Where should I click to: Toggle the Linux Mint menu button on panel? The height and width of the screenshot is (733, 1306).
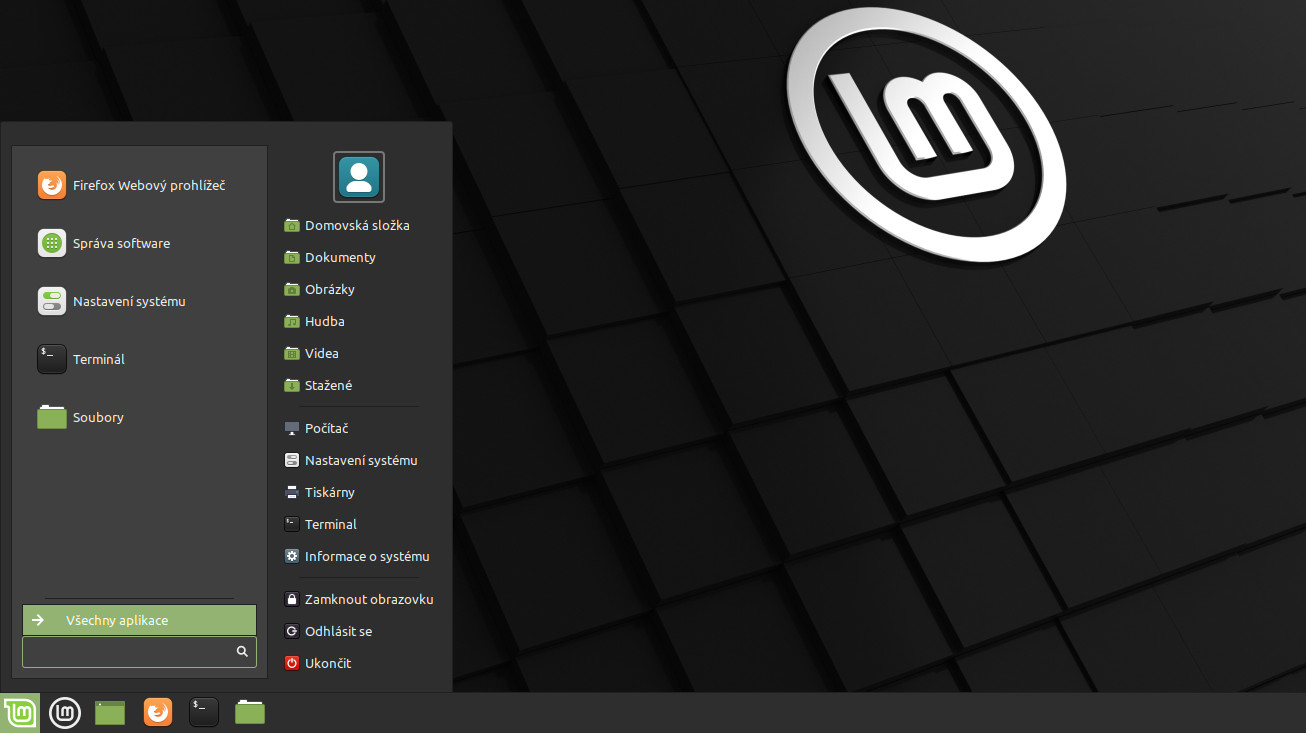pyautogui.click(x=20, y=713)
